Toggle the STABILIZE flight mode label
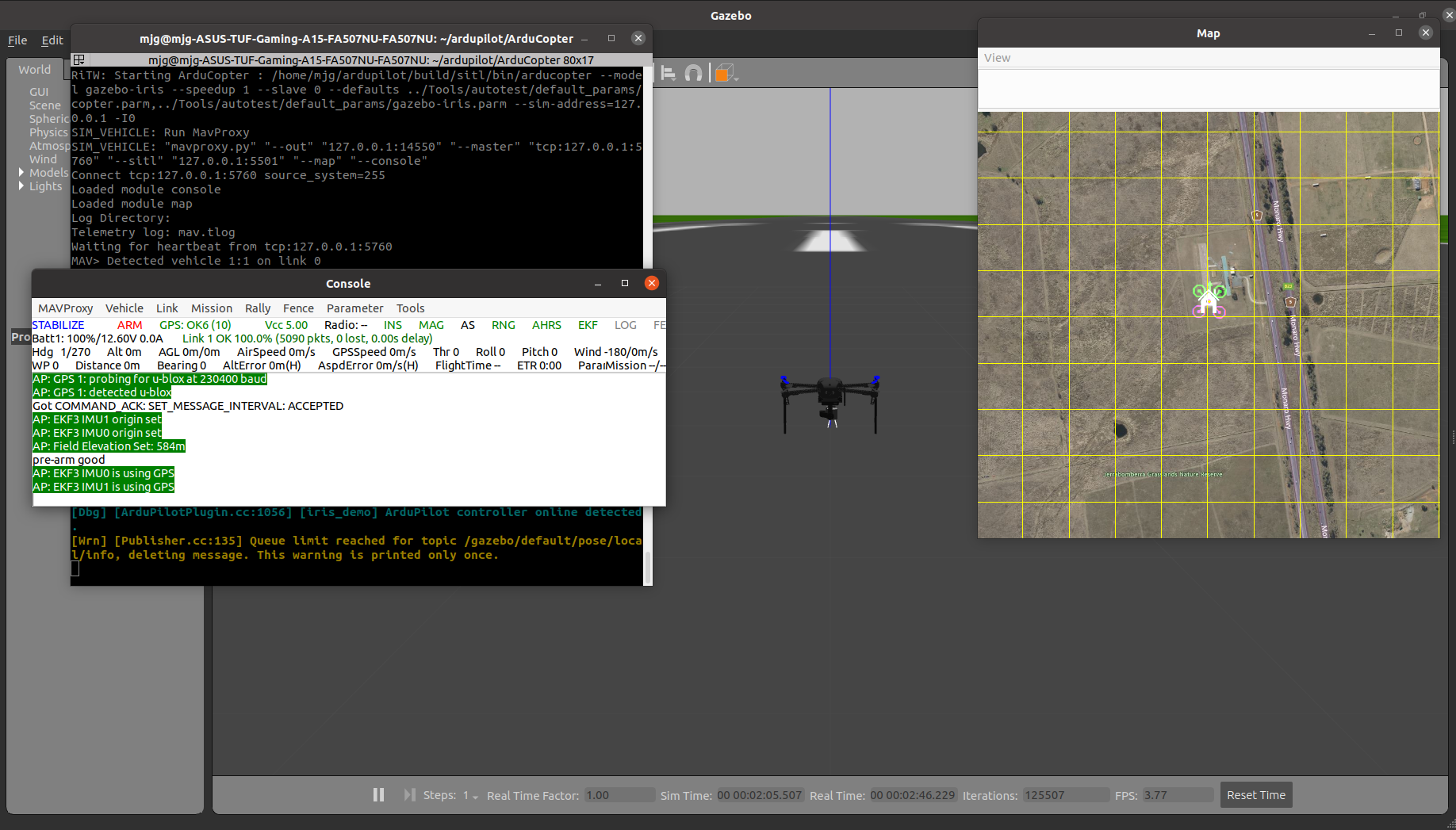This screenshot has width=1456, height=830. pos(58,325)
